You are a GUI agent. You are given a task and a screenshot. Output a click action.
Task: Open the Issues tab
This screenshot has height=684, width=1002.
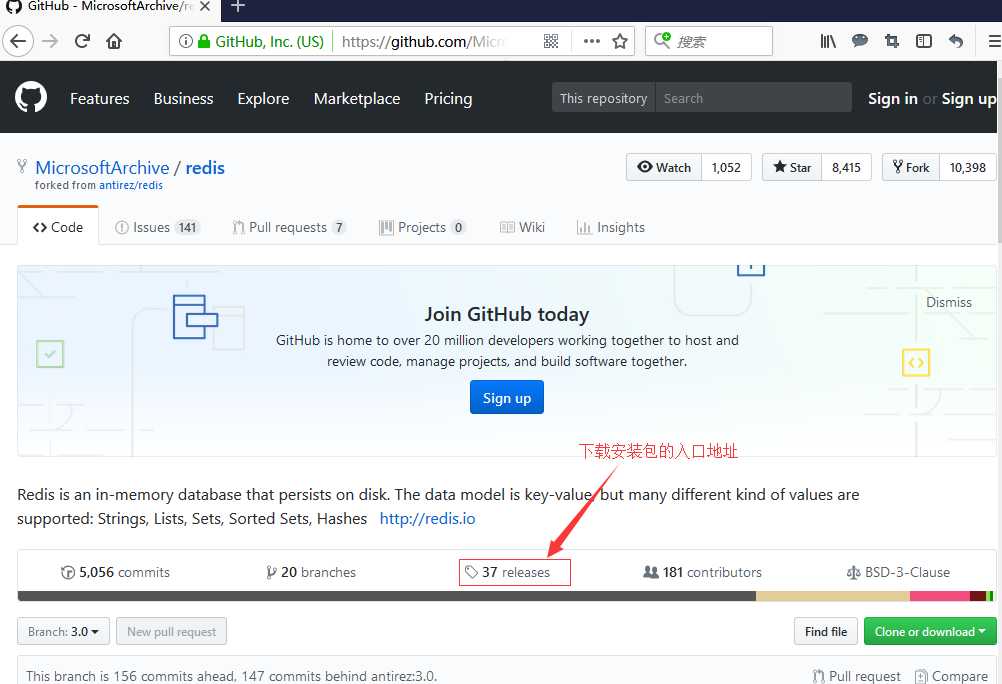tap(157, 228)
